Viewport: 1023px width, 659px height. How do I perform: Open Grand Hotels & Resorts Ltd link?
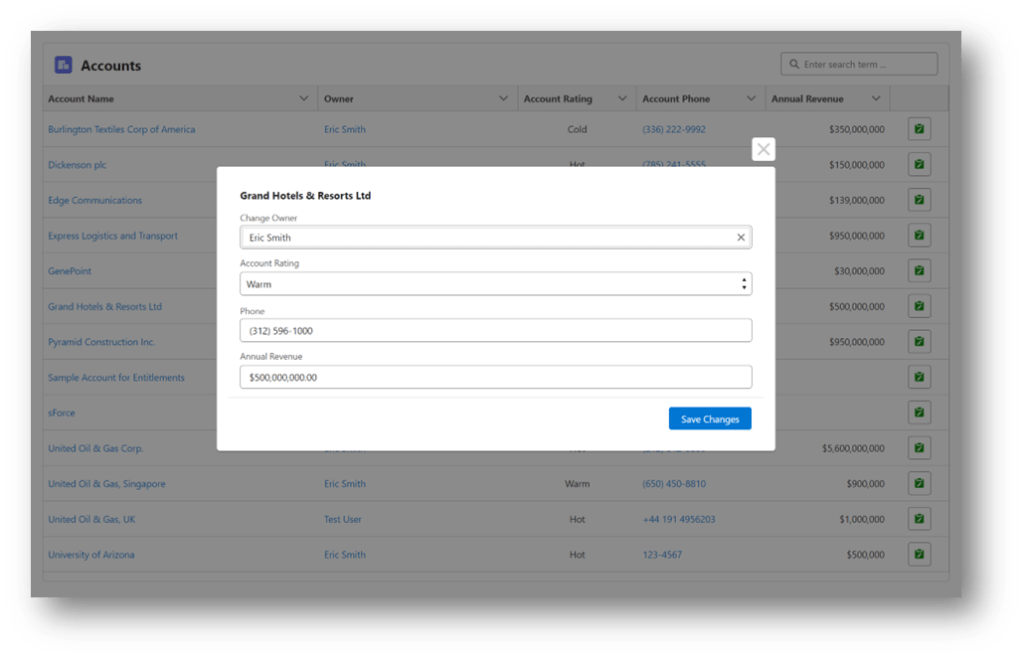tap(105, 307)
